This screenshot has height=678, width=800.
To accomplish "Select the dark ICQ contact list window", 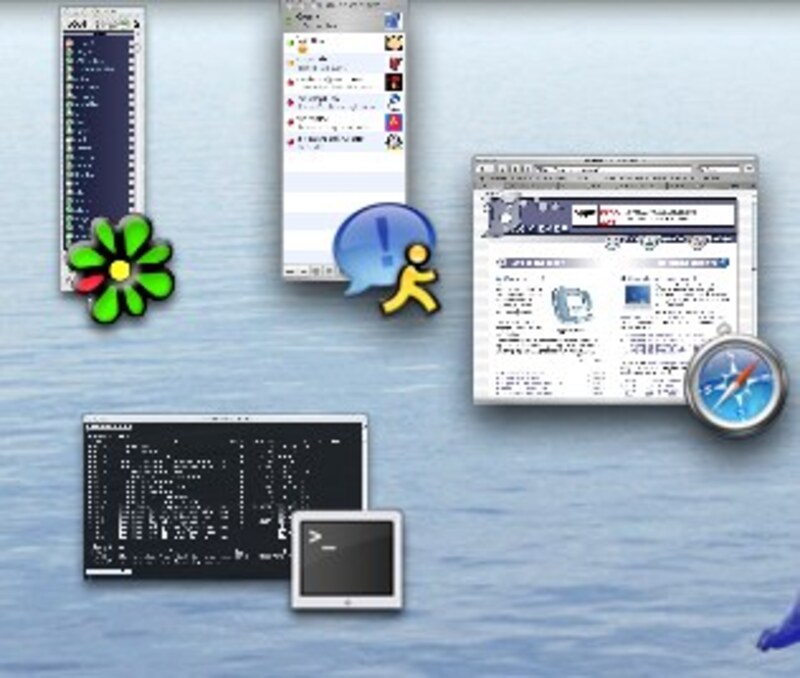I will 102,149.
